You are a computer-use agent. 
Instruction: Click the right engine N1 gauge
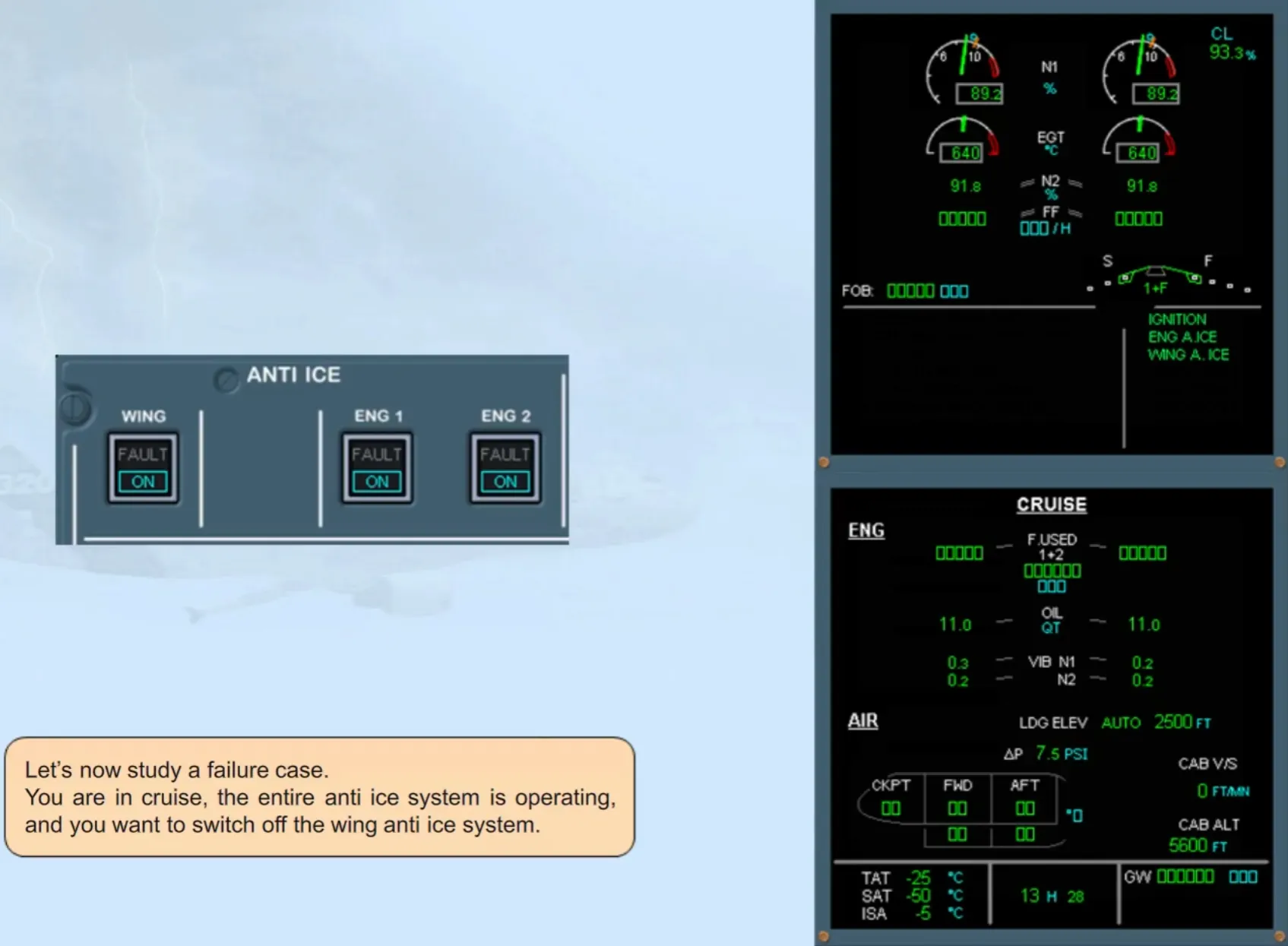point(1141,69)
